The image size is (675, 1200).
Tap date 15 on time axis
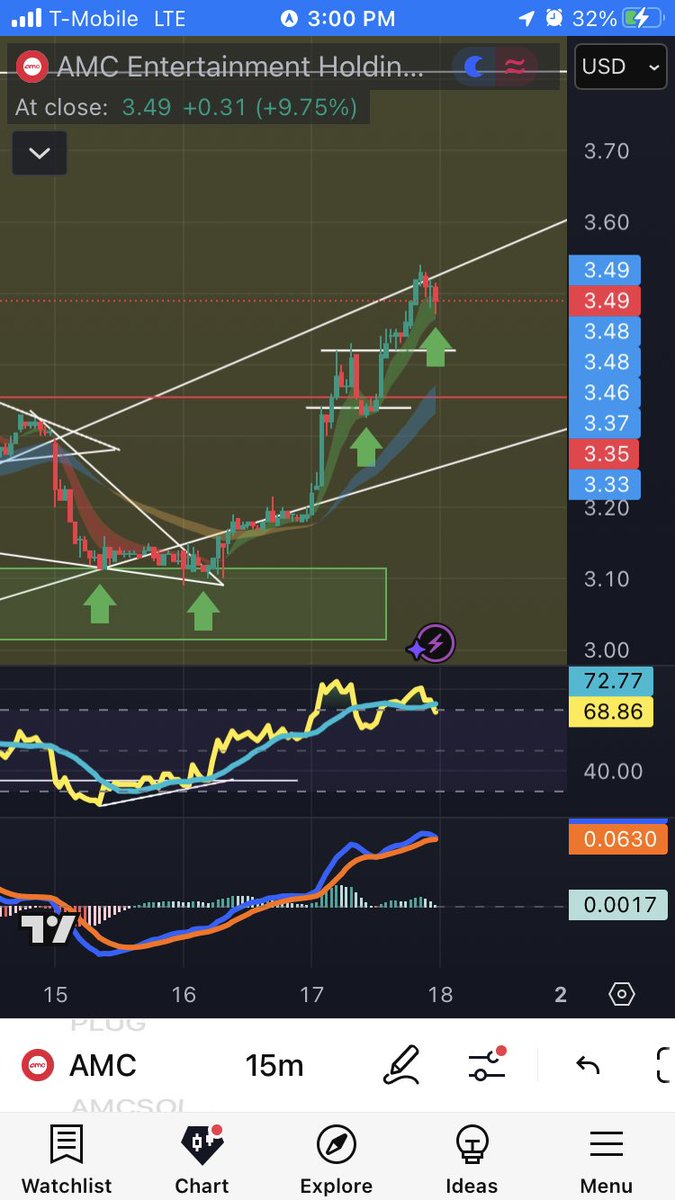[56, 994]
